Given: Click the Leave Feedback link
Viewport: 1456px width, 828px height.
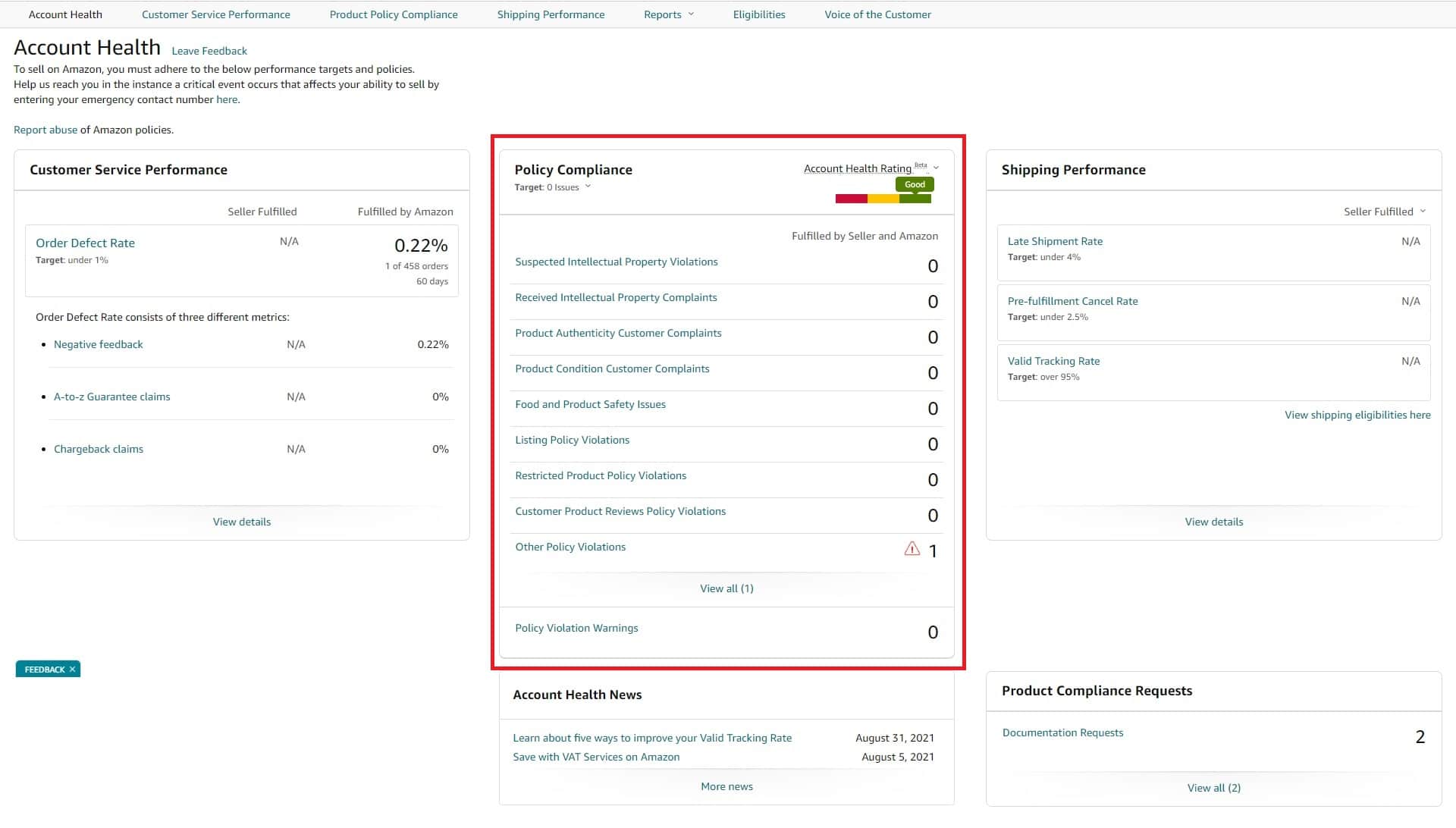Looking at the screenshot, I should (209, 51).
